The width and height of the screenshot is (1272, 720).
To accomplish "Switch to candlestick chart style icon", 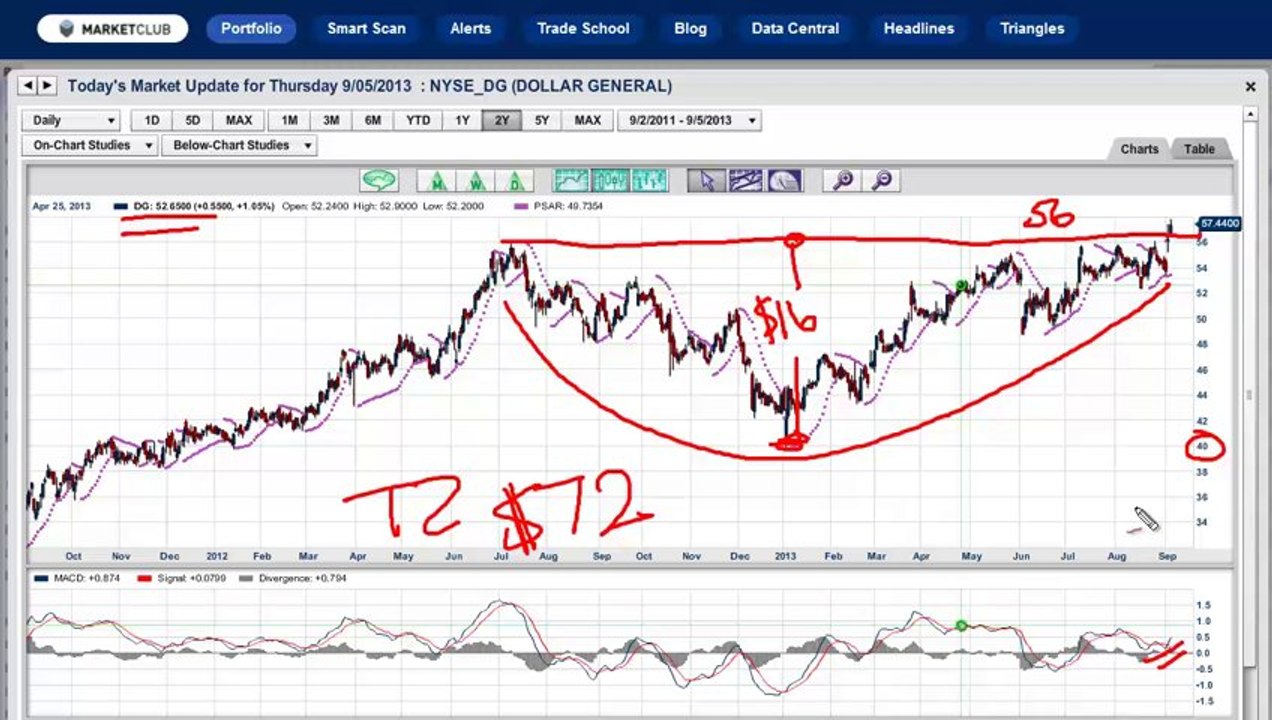I will coord(610,180).
